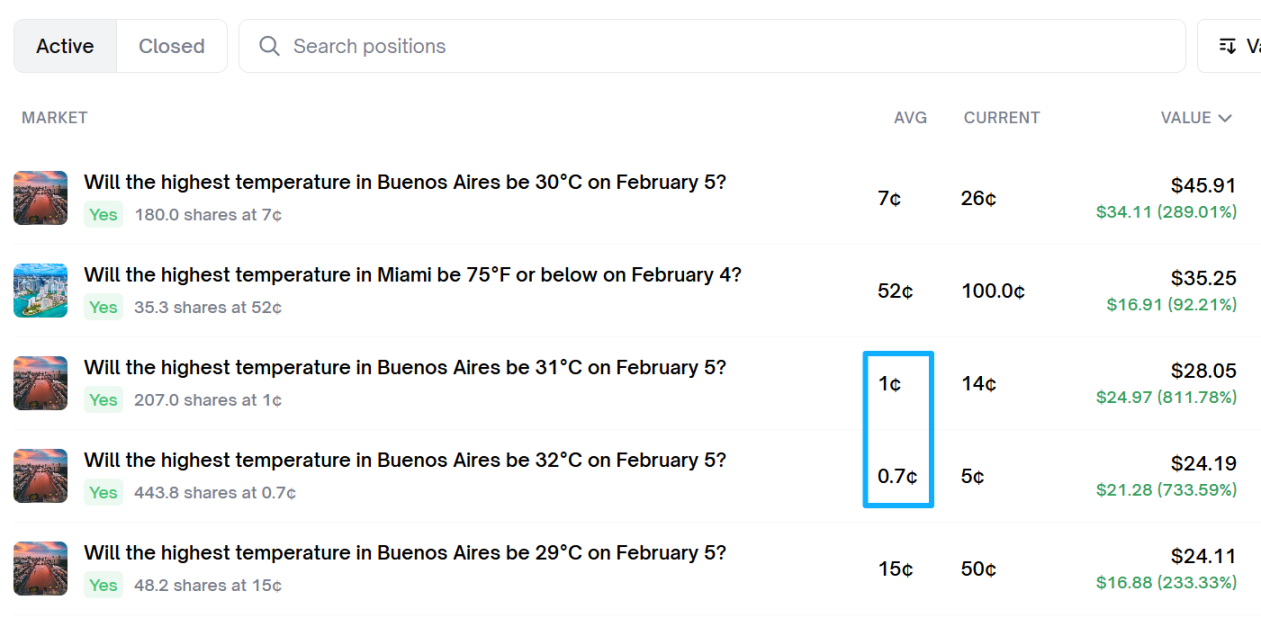Click the AVG column header
This screenshot has width=1261, height=618.
pyautogui.click(x=910, y=118)
